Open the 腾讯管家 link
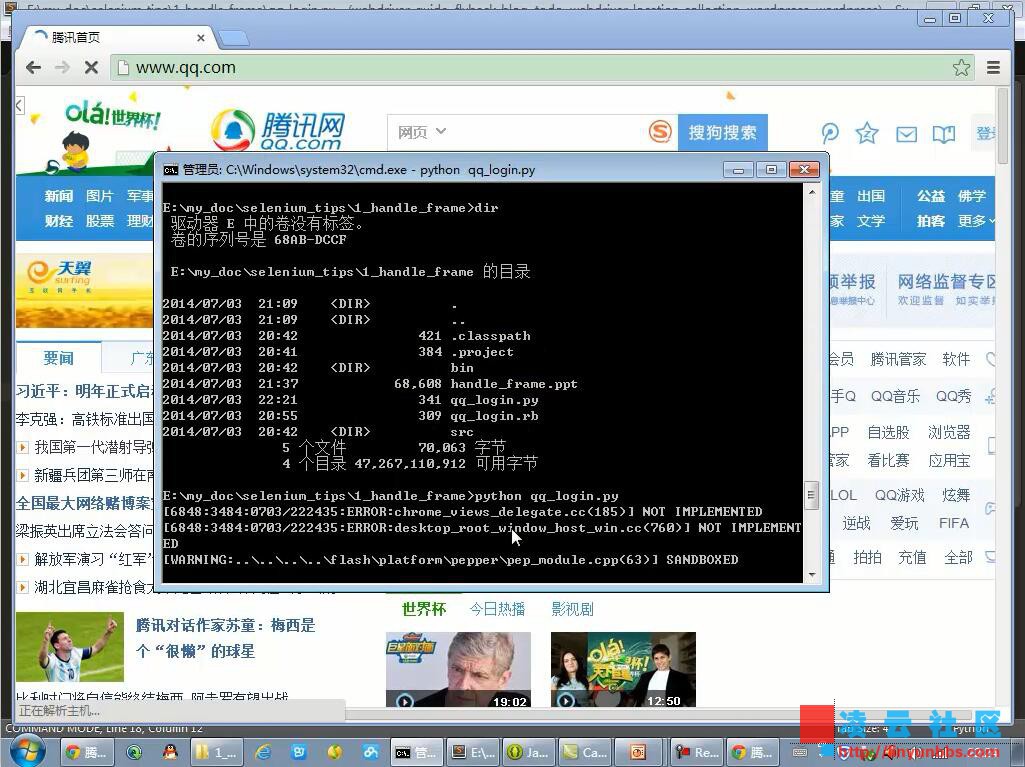The image size is (1025, 767). [x=898, y=359]
